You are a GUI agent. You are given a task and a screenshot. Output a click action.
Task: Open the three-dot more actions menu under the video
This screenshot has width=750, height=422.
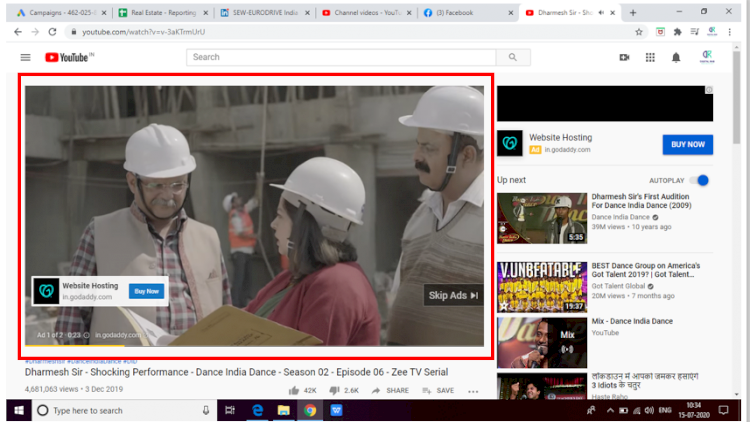click(x=473, y=390)
